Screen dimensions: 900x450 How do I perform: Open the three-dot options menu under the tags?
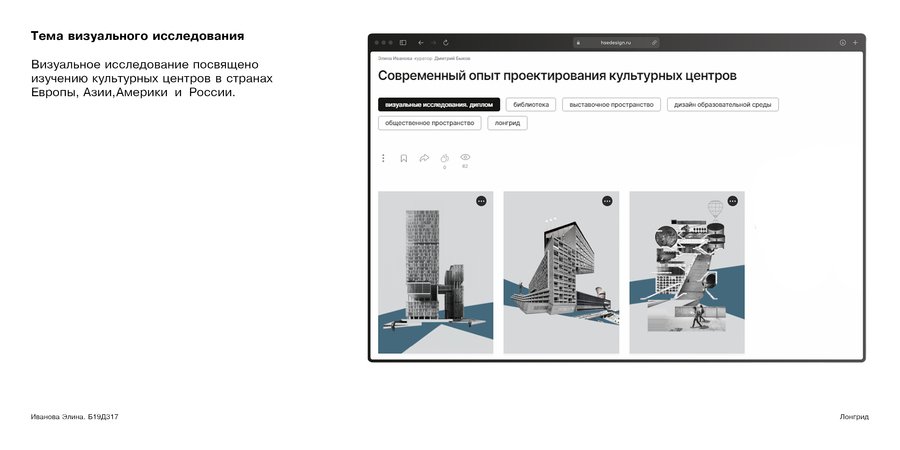pyautogui.click(x=383, y=158)
